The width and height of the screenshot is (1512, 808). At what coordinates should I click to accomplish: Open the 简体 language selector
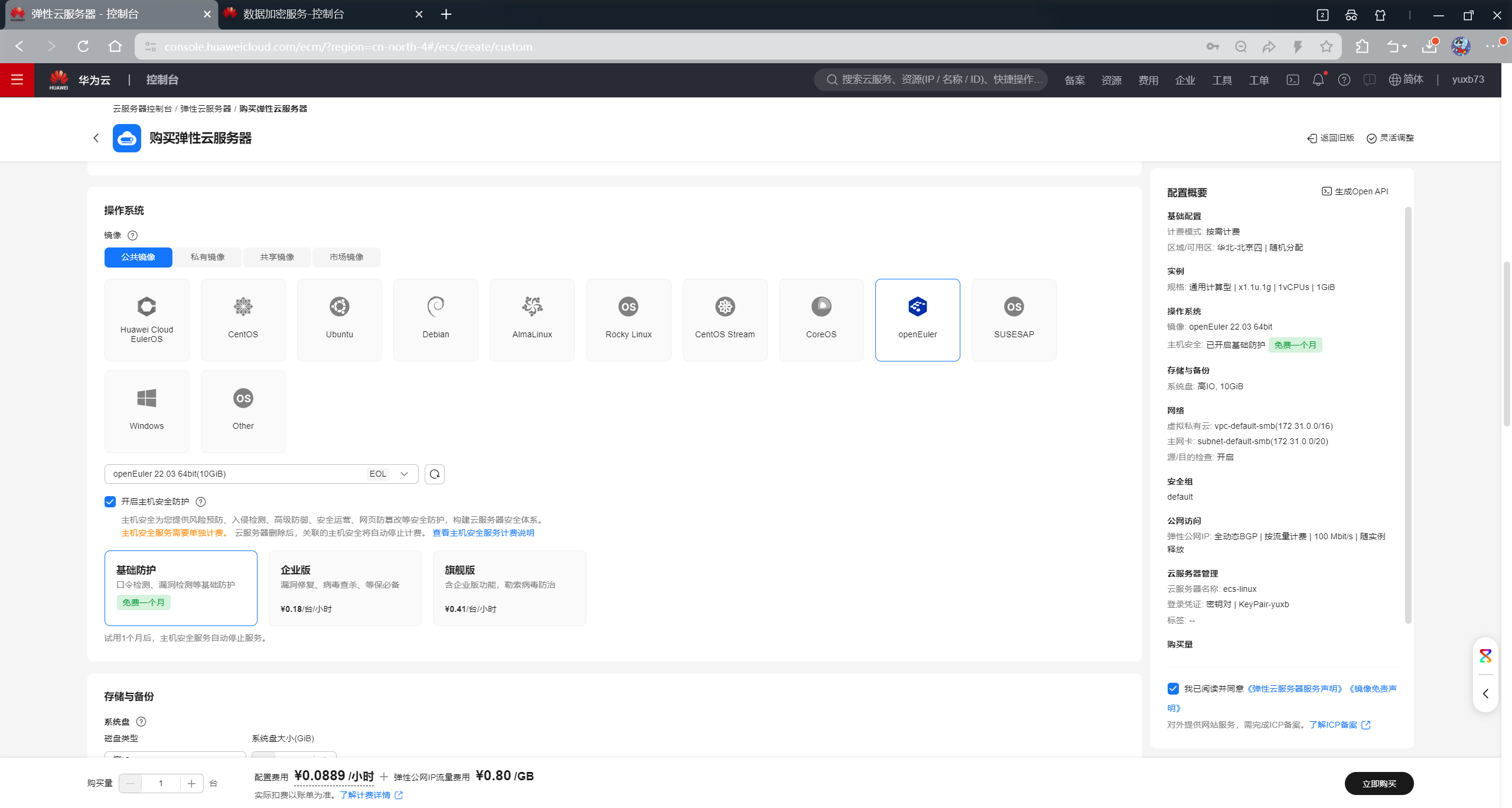[x=1406, y=80]
